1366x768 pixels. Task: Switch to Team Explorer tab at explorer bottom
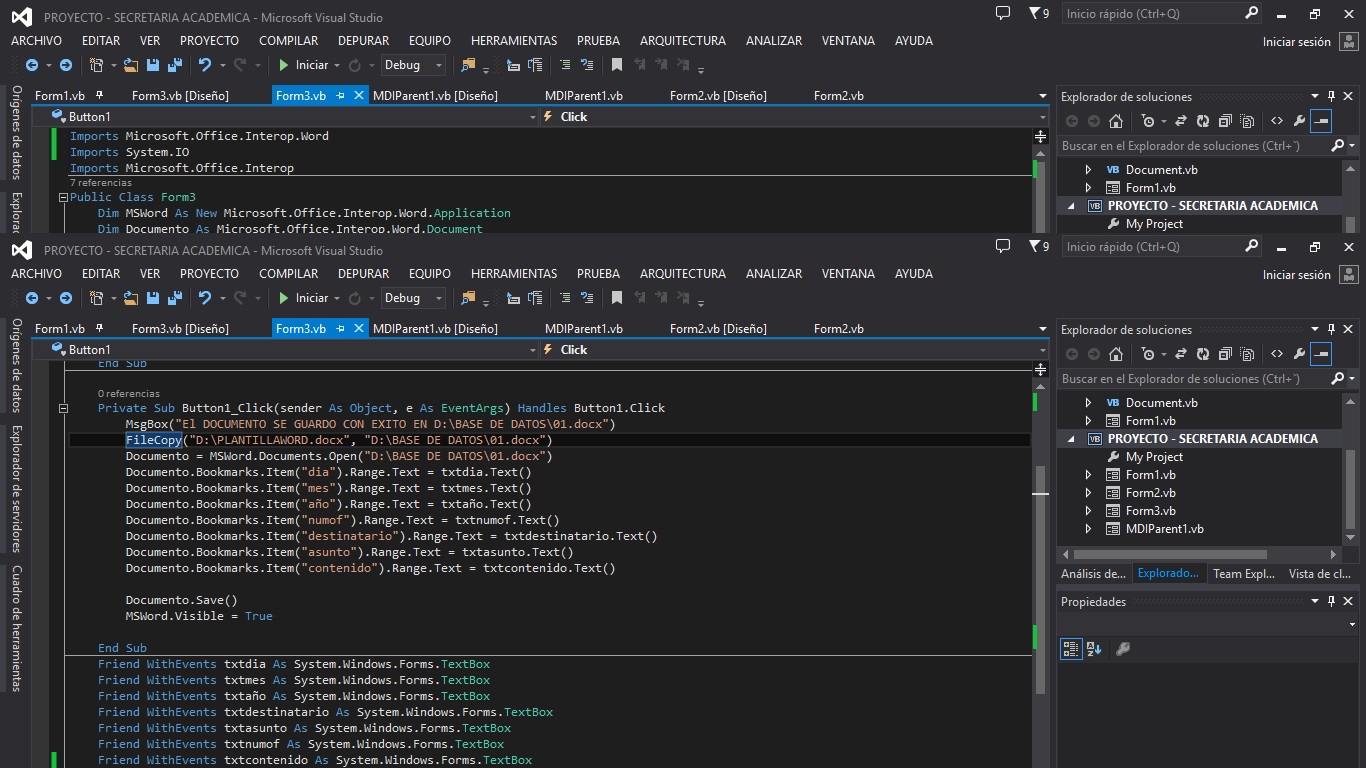tap(1244, 574)
